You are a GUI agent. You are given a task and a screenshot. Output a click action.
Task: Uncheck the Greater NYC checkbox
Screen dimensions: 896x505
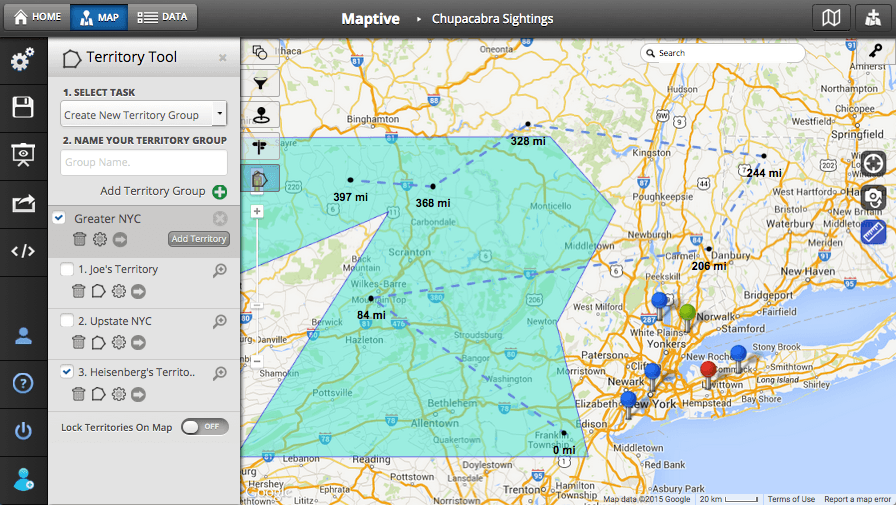click(x=60, y=218)
